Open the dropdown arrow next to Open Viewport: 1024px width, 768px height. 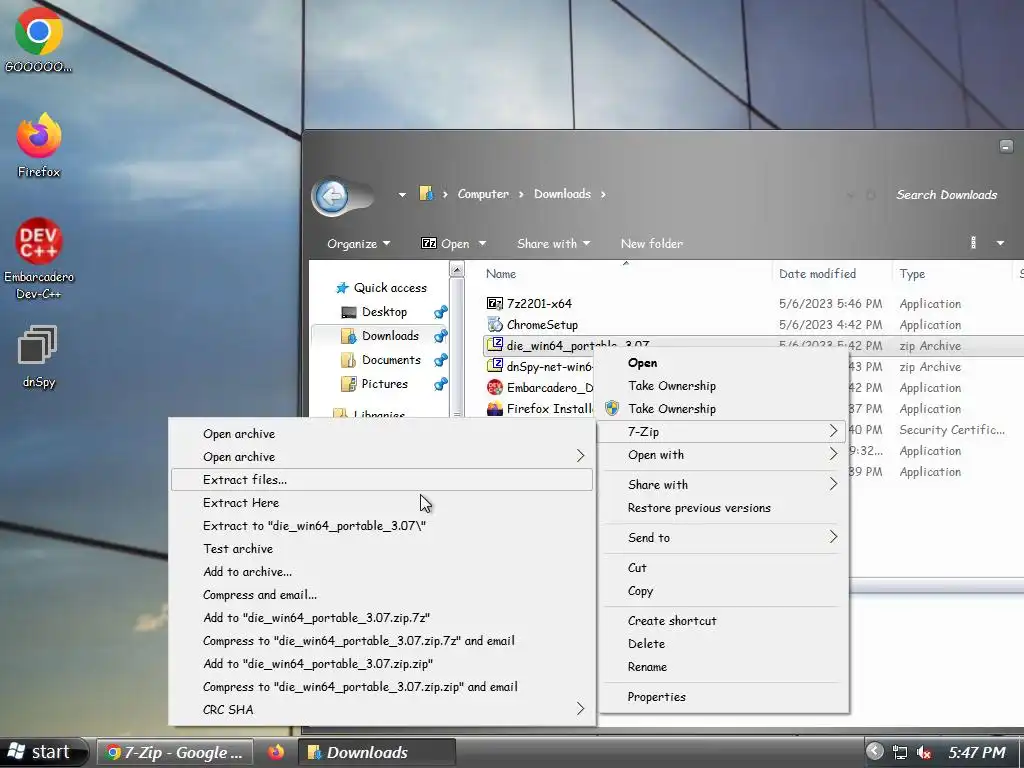pos(483,244)
